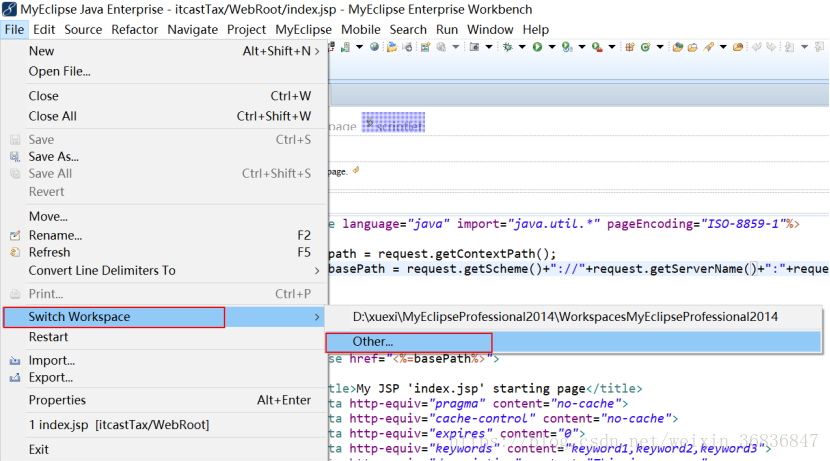Click the Run with External Tools icon
This screenshot has height=461, width=830.
pos(597,47)
